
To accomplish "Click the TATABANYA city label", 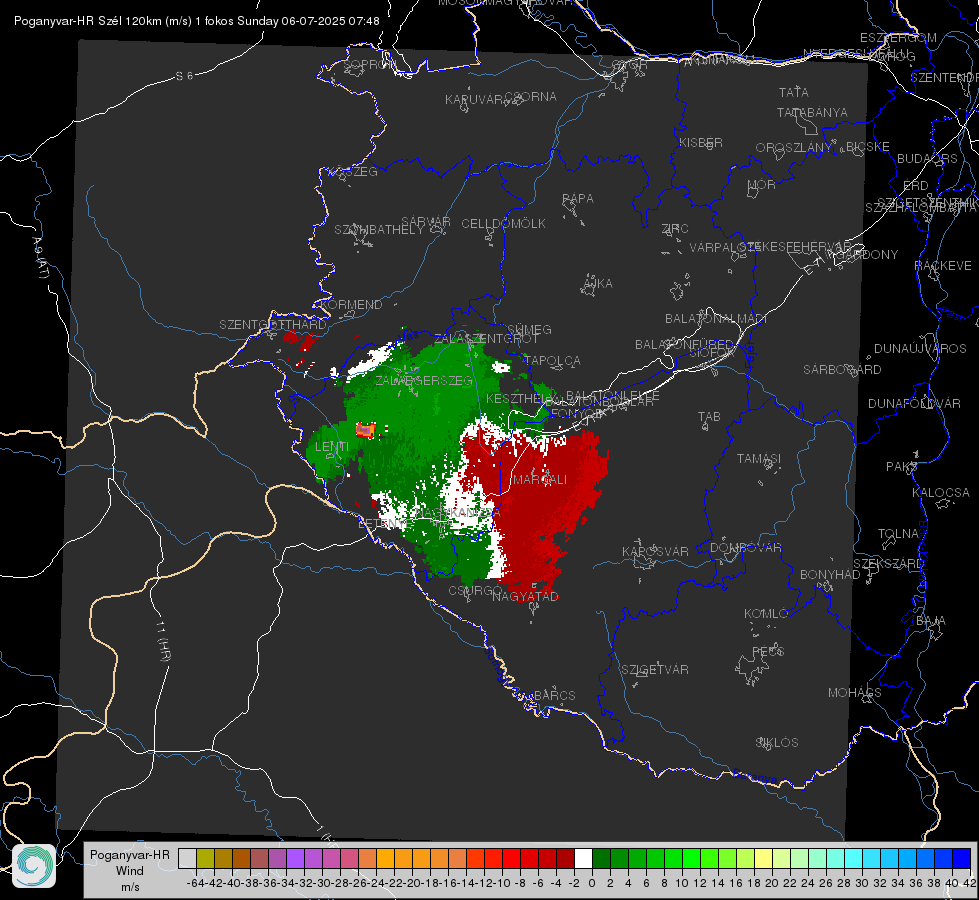I will 812,113.
